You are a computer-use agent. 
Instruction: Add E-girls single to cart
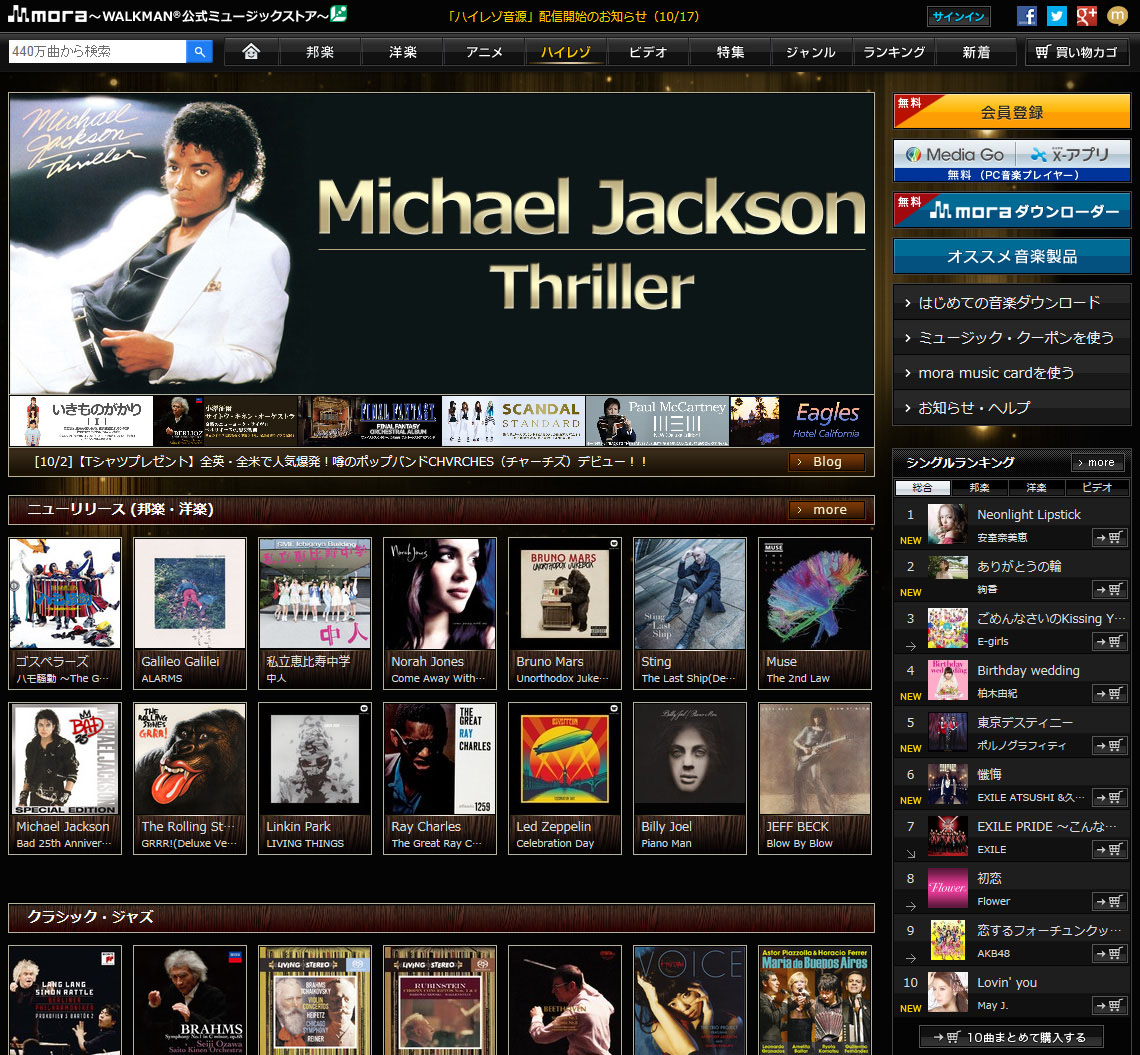click(x=1109, y=641)
